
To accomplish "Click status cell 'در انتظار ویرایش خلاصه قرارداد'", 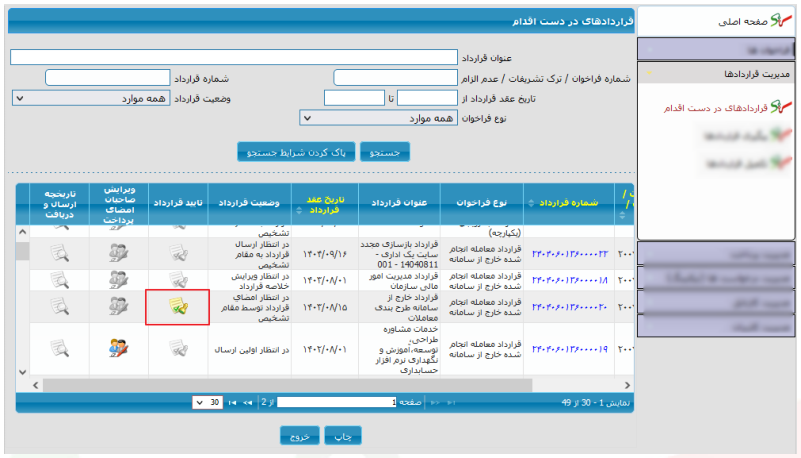I will 260,281.
